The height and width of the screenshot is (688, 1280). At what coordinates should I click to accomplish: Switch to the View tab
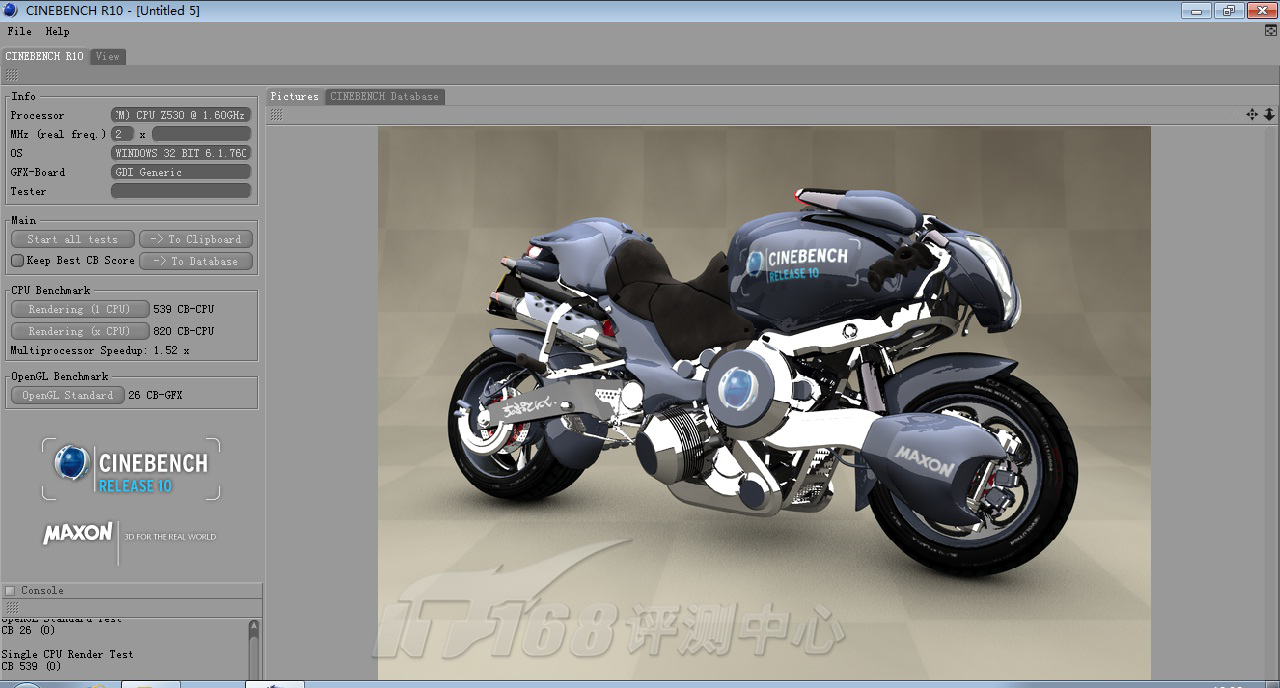pos(108,56)
